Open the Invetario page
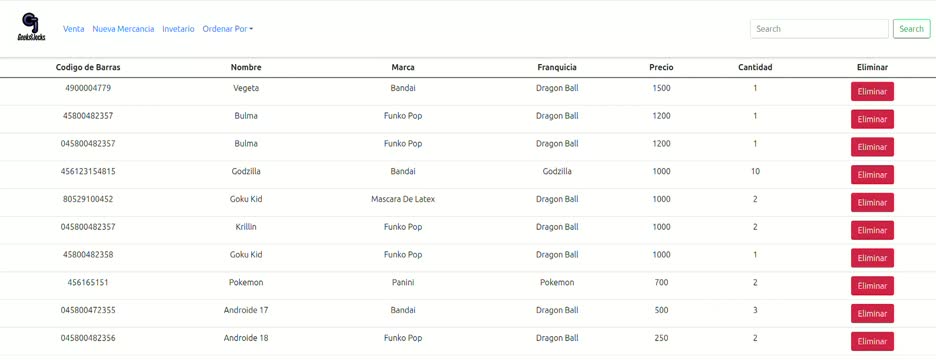Viewport: 936px width, 360px height. (178, 29)
